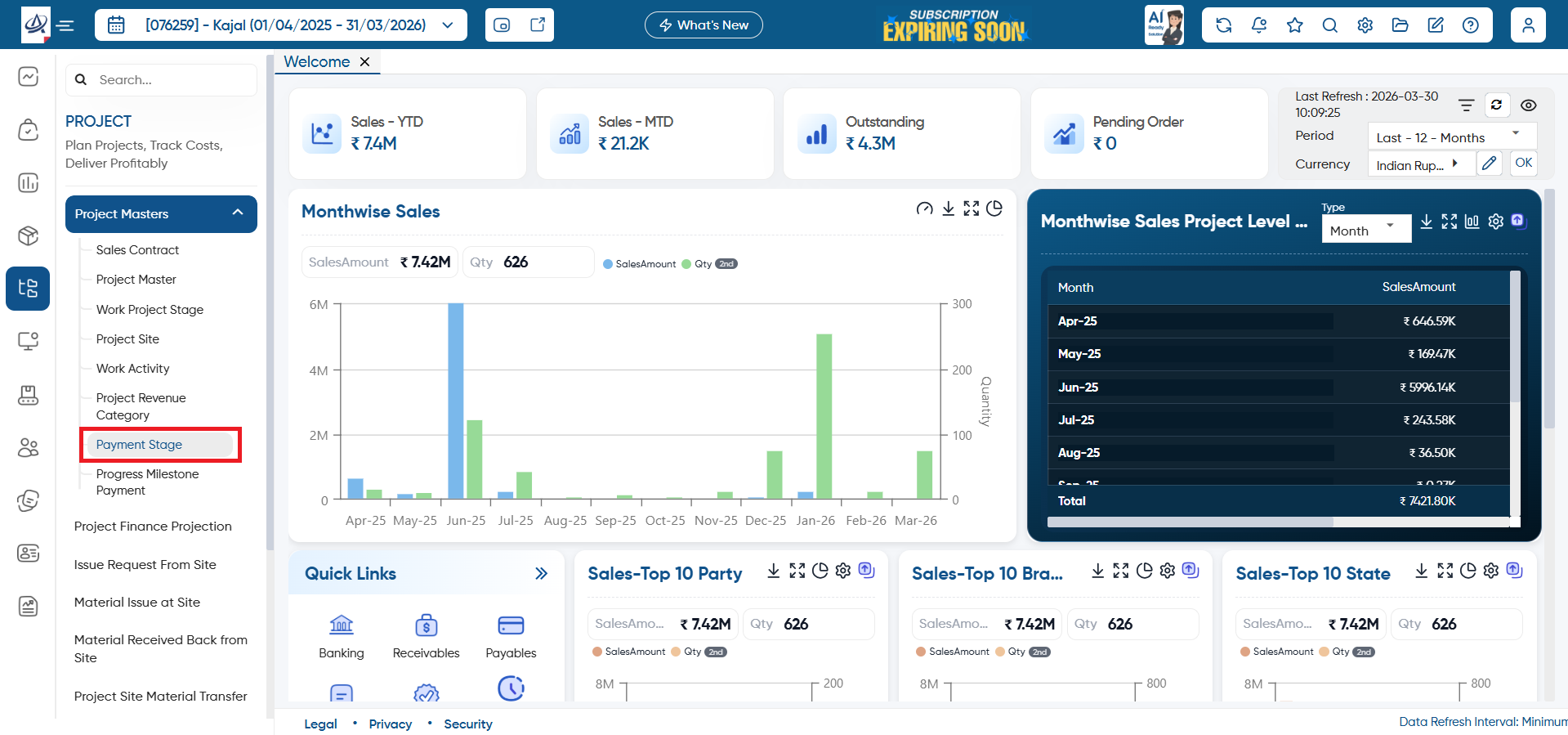This screenshot has height=735, width=1568.
Task: Open settings gear of Sales-Top 10 State
Action: (x=1491, y=571)
